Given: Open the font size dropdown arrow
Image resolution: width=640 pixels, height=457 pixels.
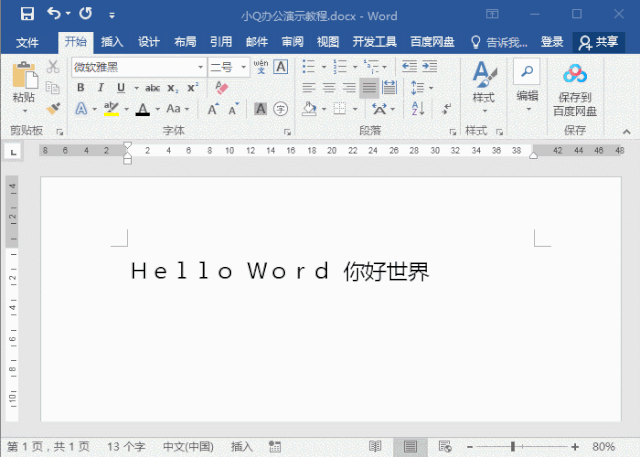Looking at the screenshot, I should [243, 67].
